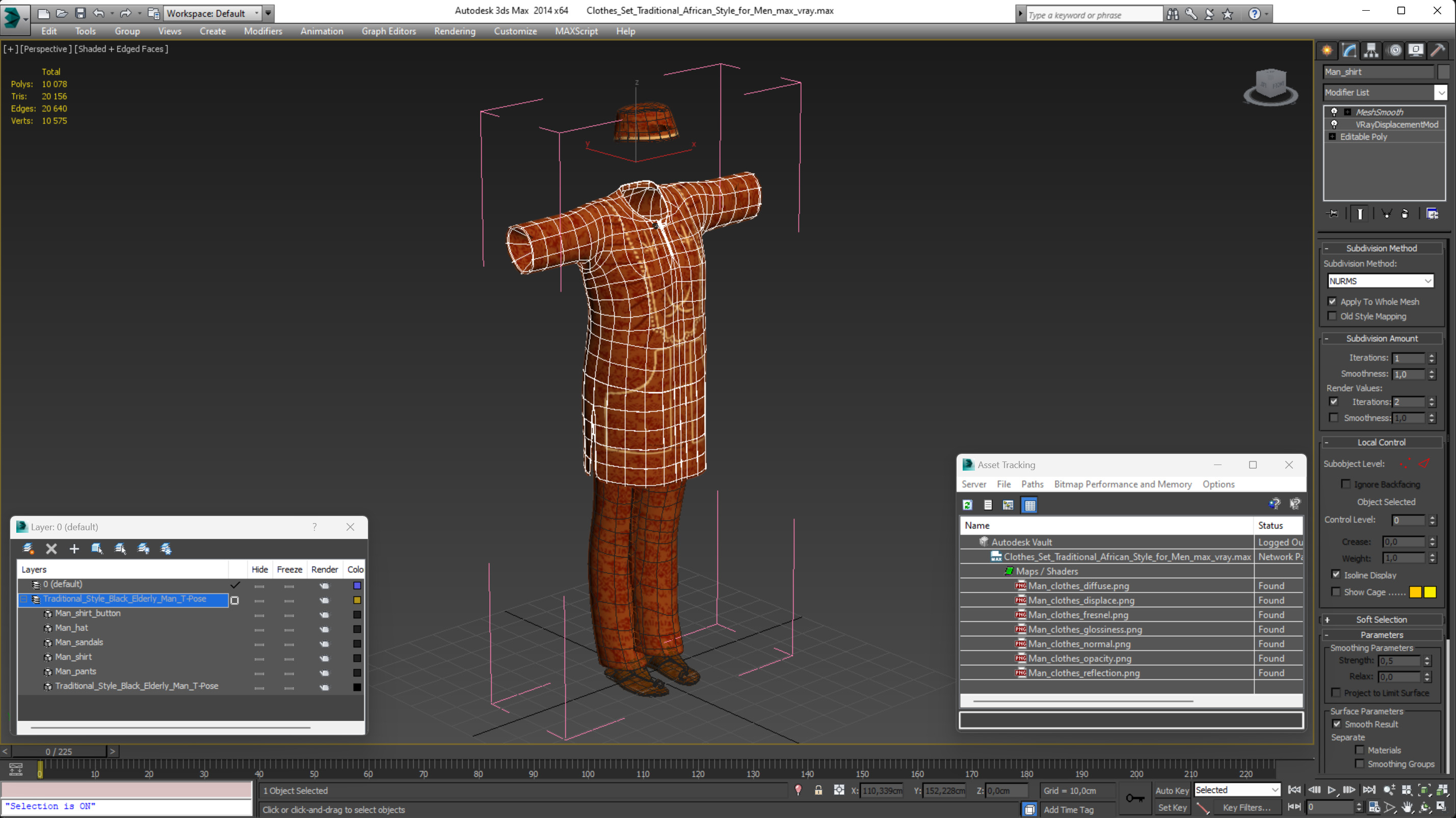
Task: Open the Rendering menu
Action: (454, 31)
